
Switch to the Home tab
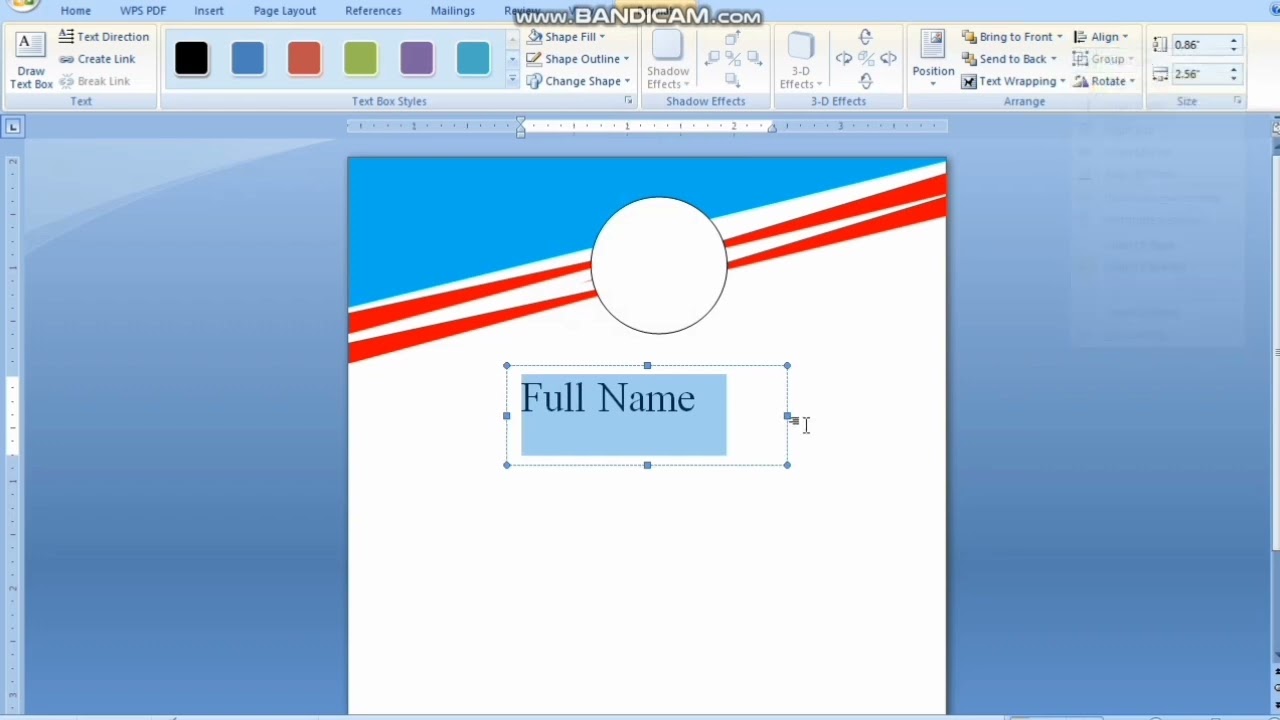(x=76, y=11)
